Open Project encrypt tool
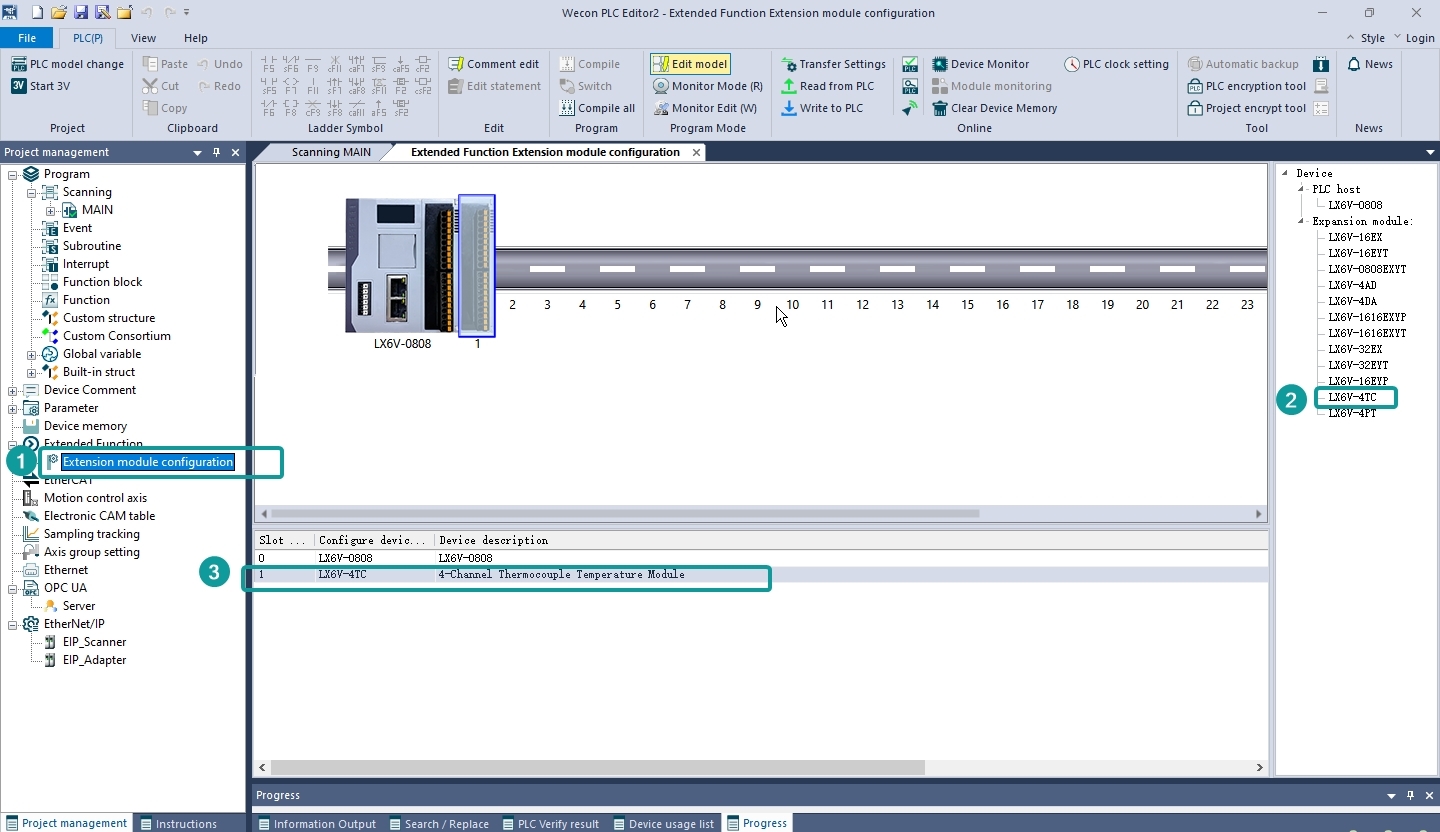This screenshot has width=1440, height=832. tap(1247, 108)
